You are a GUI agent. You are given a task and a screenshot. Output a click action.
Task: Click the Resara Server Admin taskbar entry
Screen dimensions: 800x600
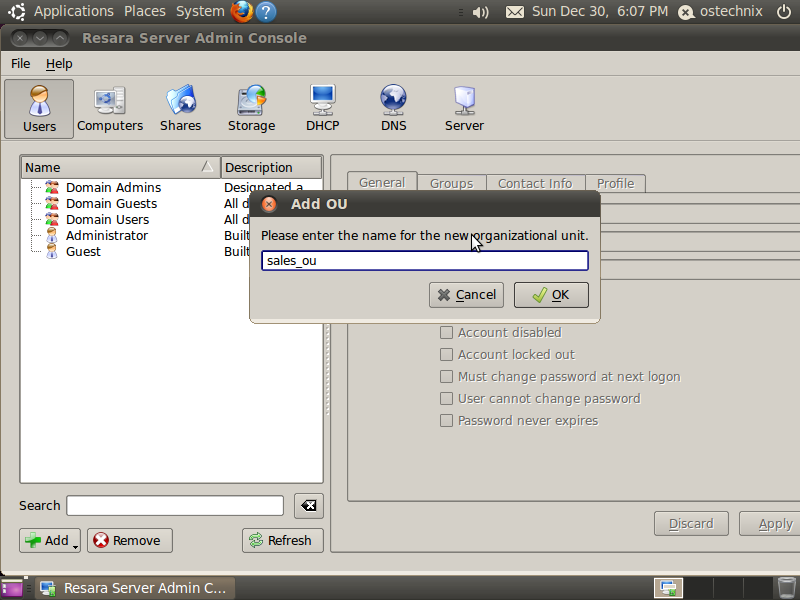point(135,588)
